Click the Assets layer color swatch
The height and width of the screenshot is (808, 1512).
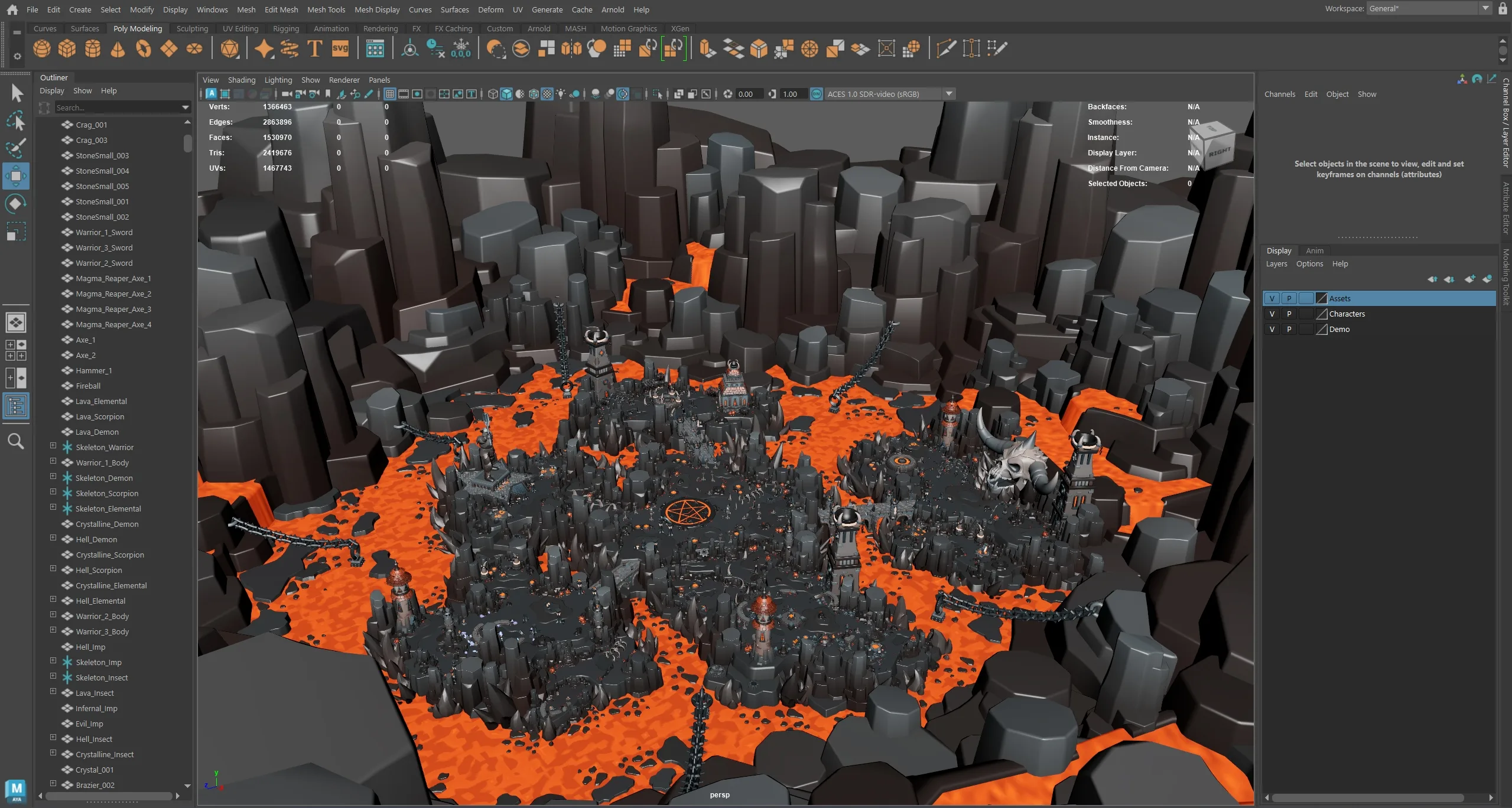point(1322,299)
